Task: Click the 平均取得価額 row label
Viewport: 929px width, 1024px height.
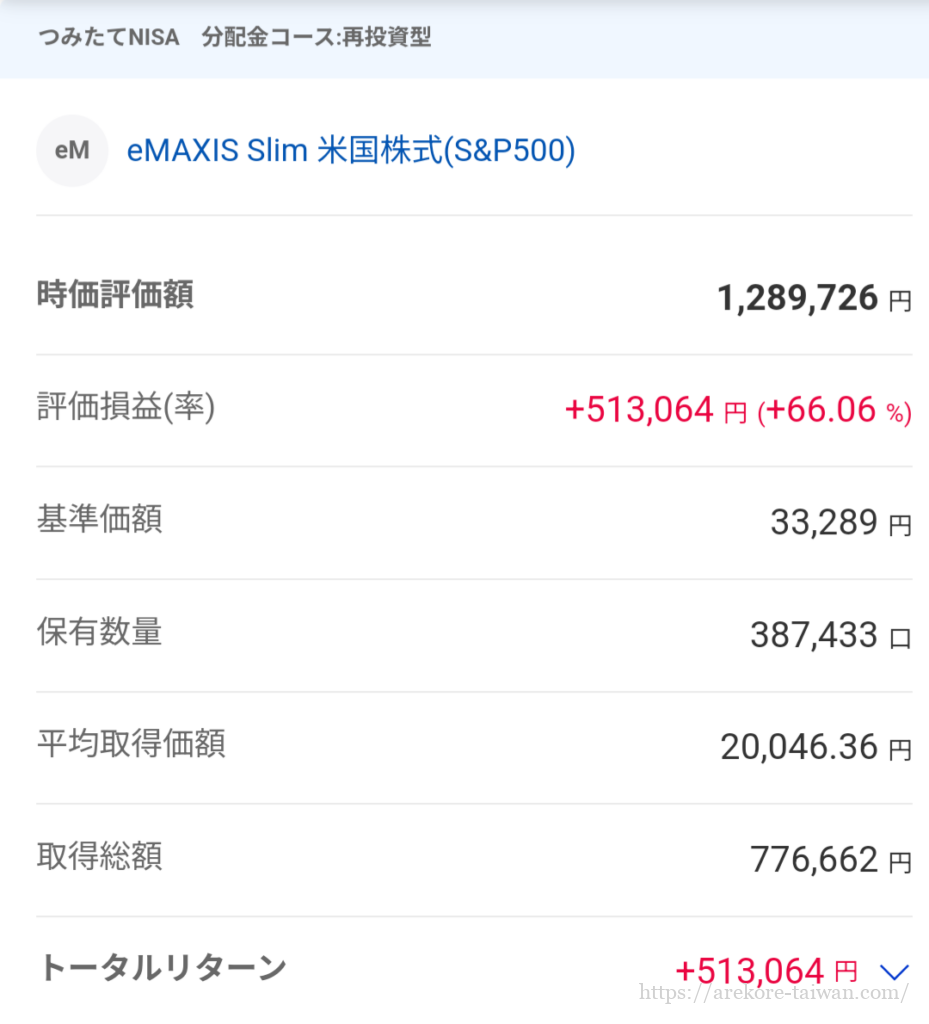Action: (x=131, y=744)
